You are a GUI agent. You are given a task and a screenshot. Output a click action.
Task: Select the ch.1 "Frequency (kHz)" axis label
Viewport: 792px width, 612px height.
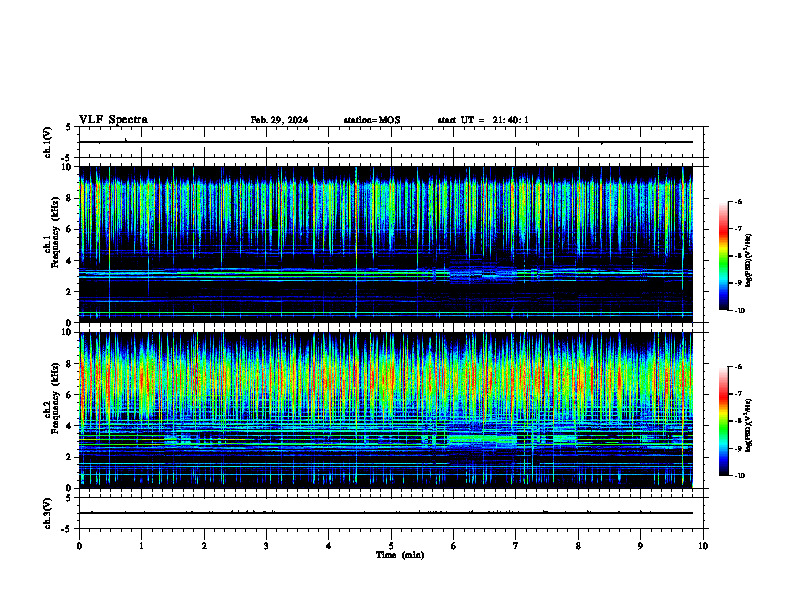pos(56,233)
